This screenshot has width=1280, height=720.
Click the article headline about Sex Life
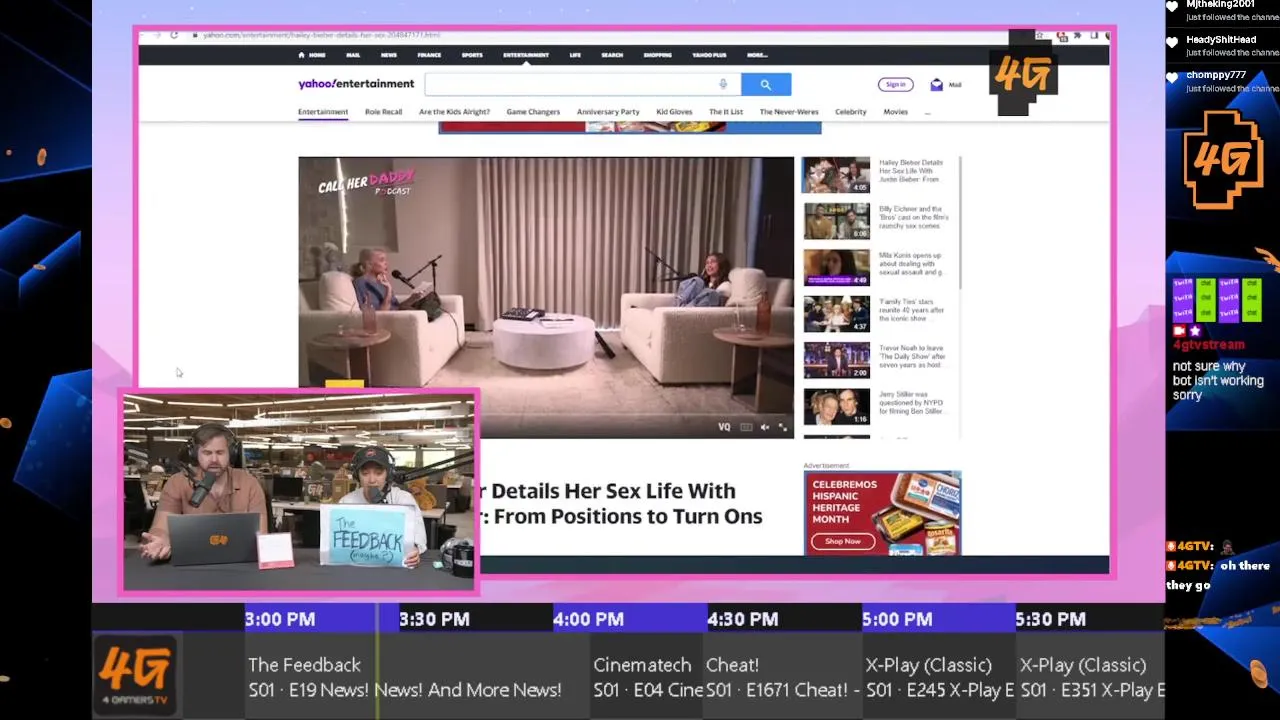[x=622, y=504]
